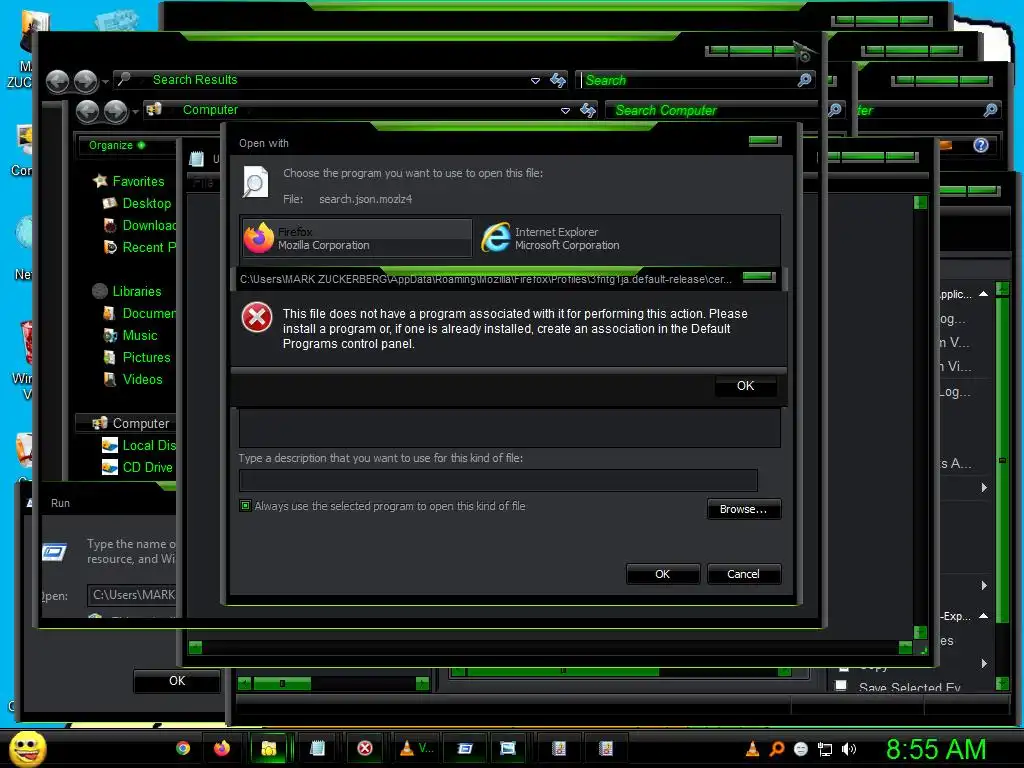Expand submenu arrow below s A... entry
The image size is (1024, 768).
tap(984, 487)
